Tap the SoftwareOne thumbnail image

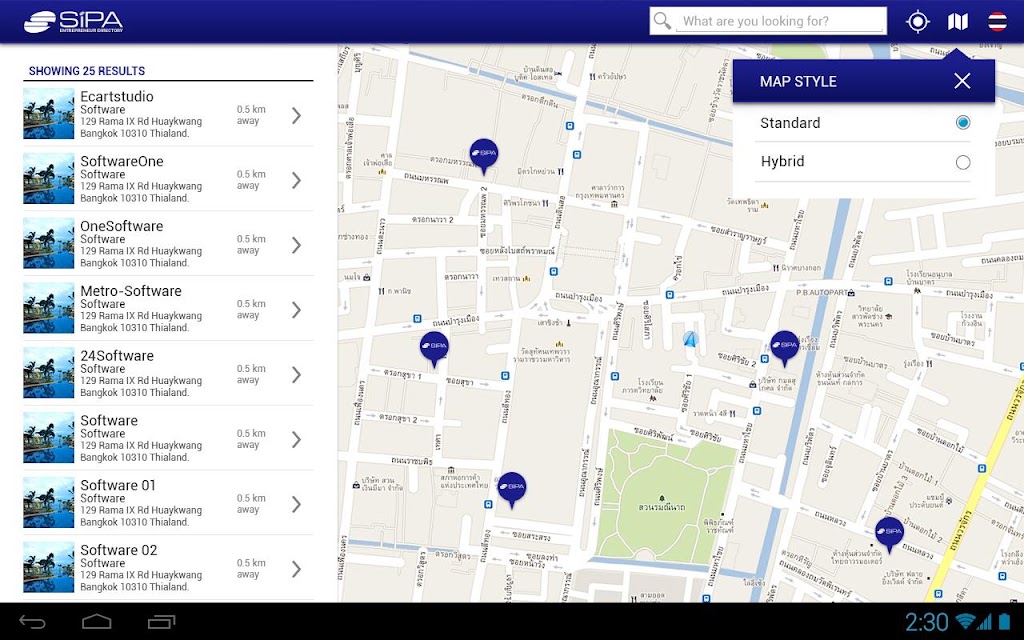(49, 178)
